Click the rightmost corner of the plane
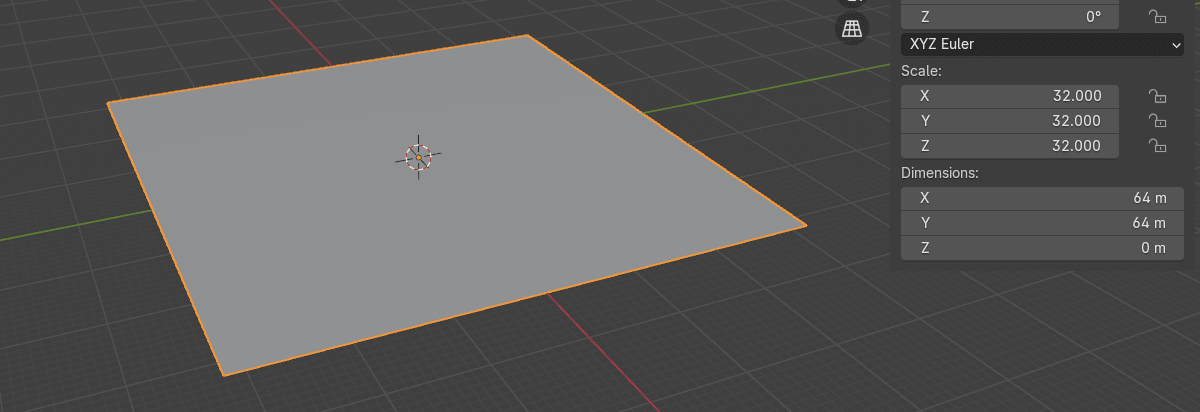 804,226
